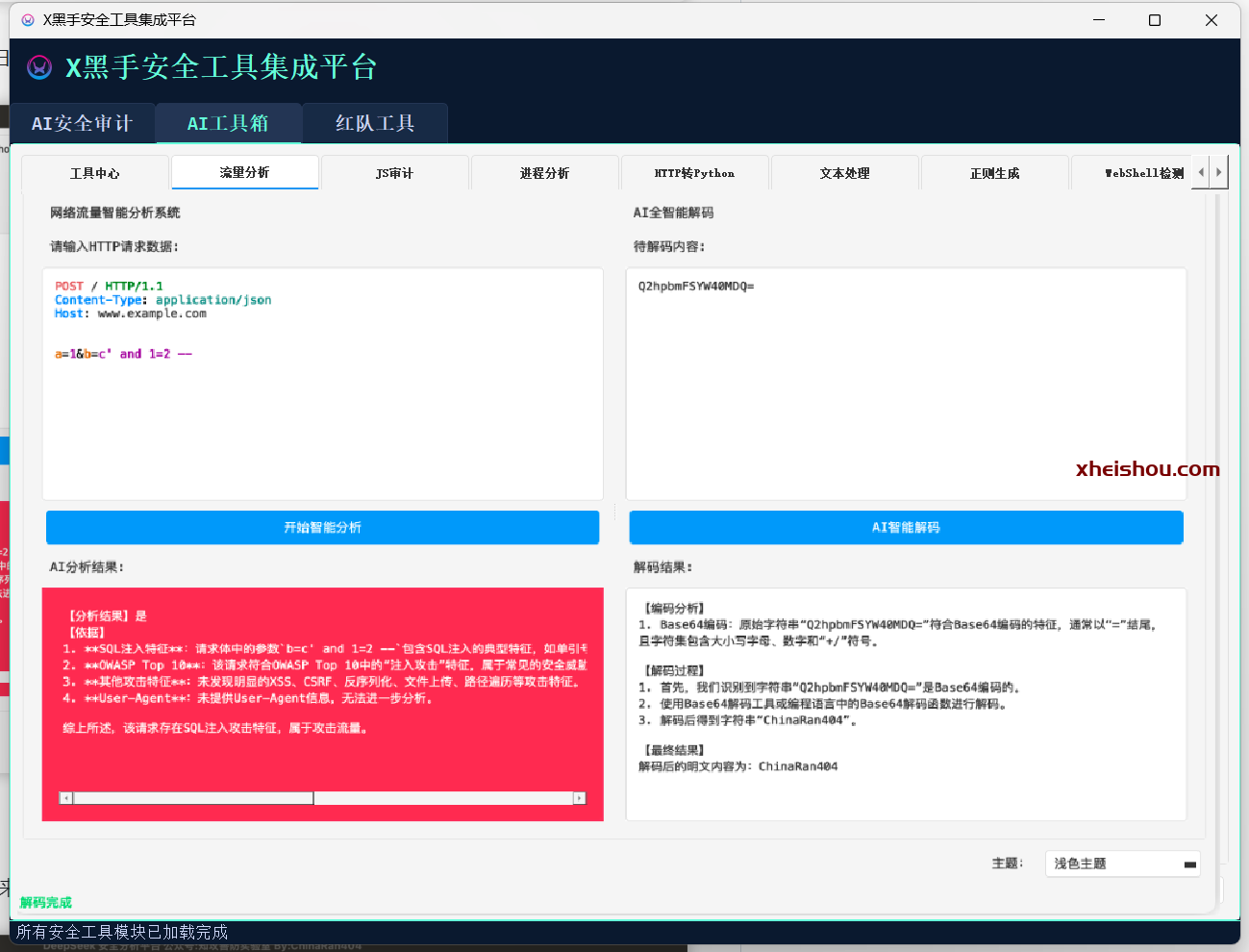Click the 待解码内容 label
The width and height of the screenshot is (1249, 952).
[x=669, y=246]
